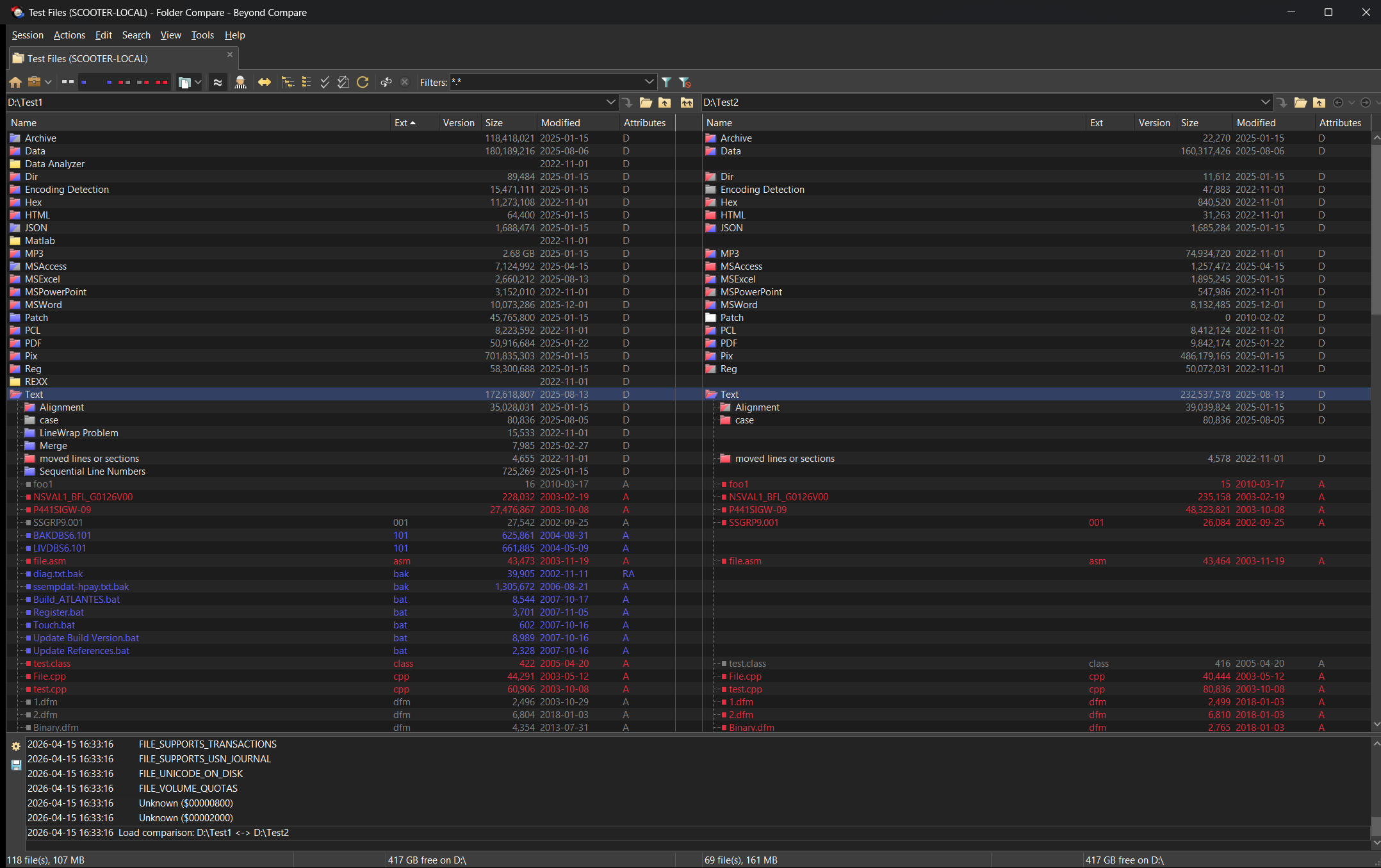Open right pane back history dropdown
The height and width of the screenshot is (868, 1381).
(1352, 102)
